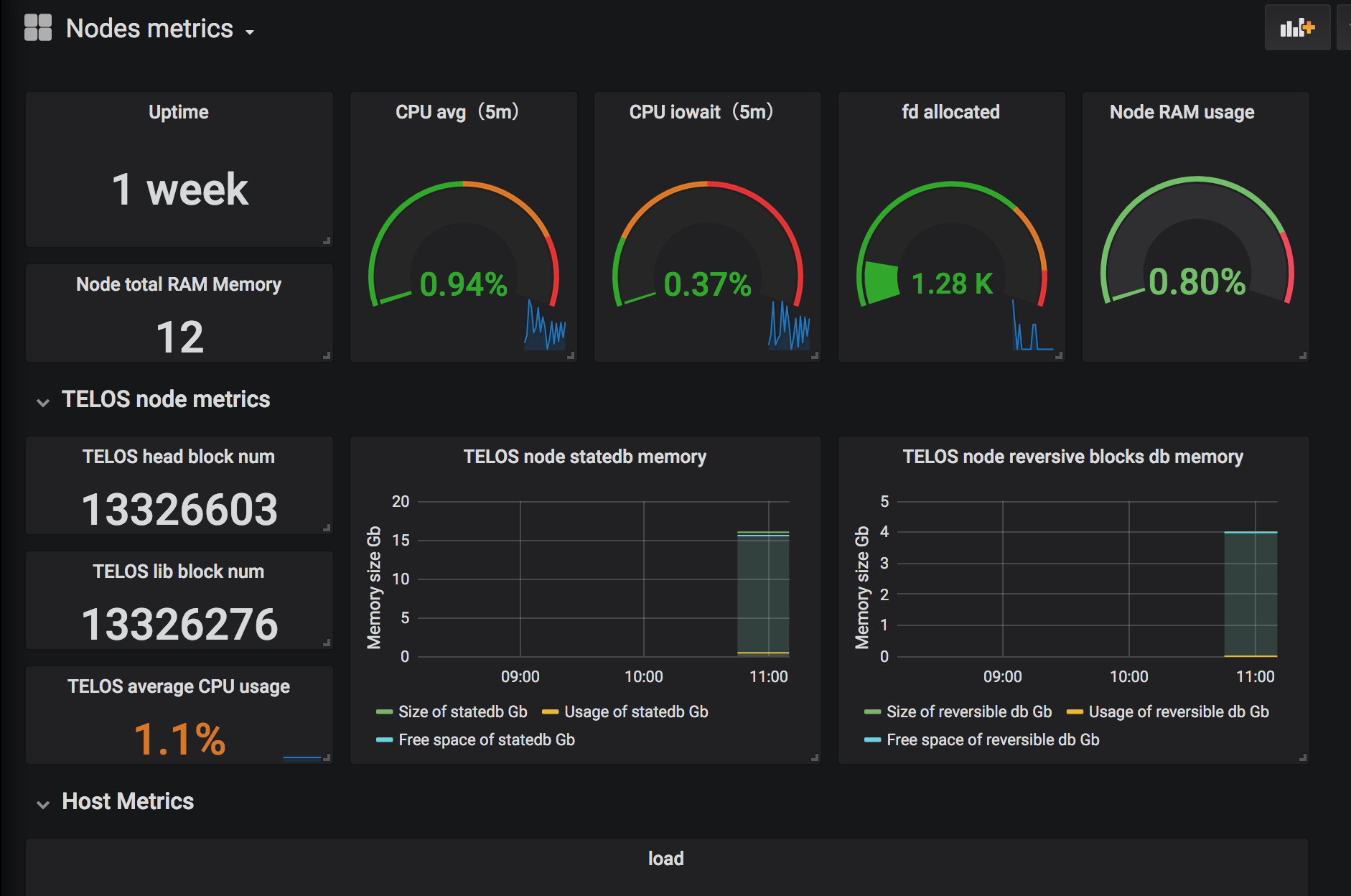Screen dimensions: 1351x896
Task: Click Usage of reversible db color swatch
Action: pos(1075,712)
